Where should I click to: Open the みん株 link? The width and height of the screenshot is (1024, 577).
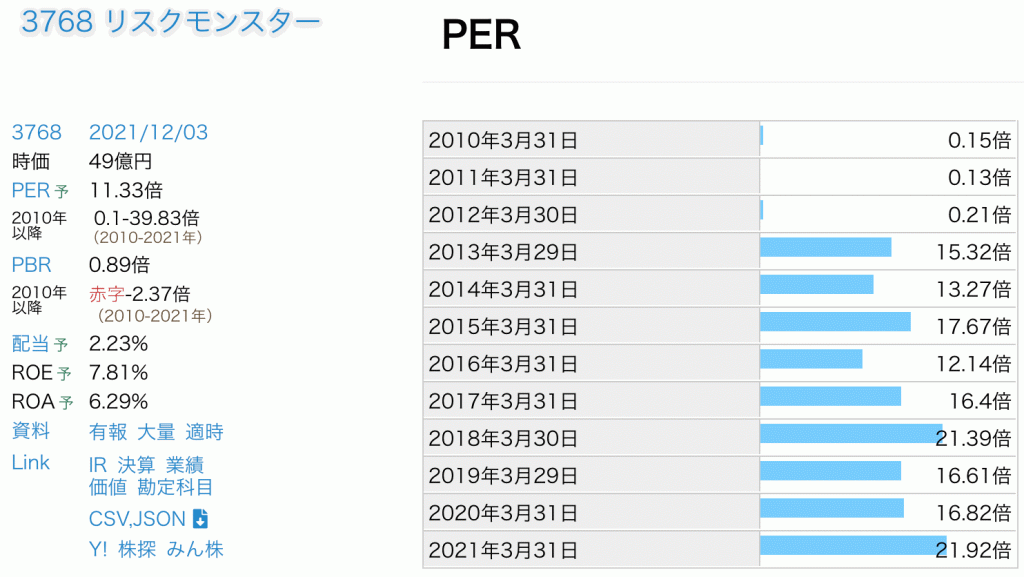click(195, 549)
